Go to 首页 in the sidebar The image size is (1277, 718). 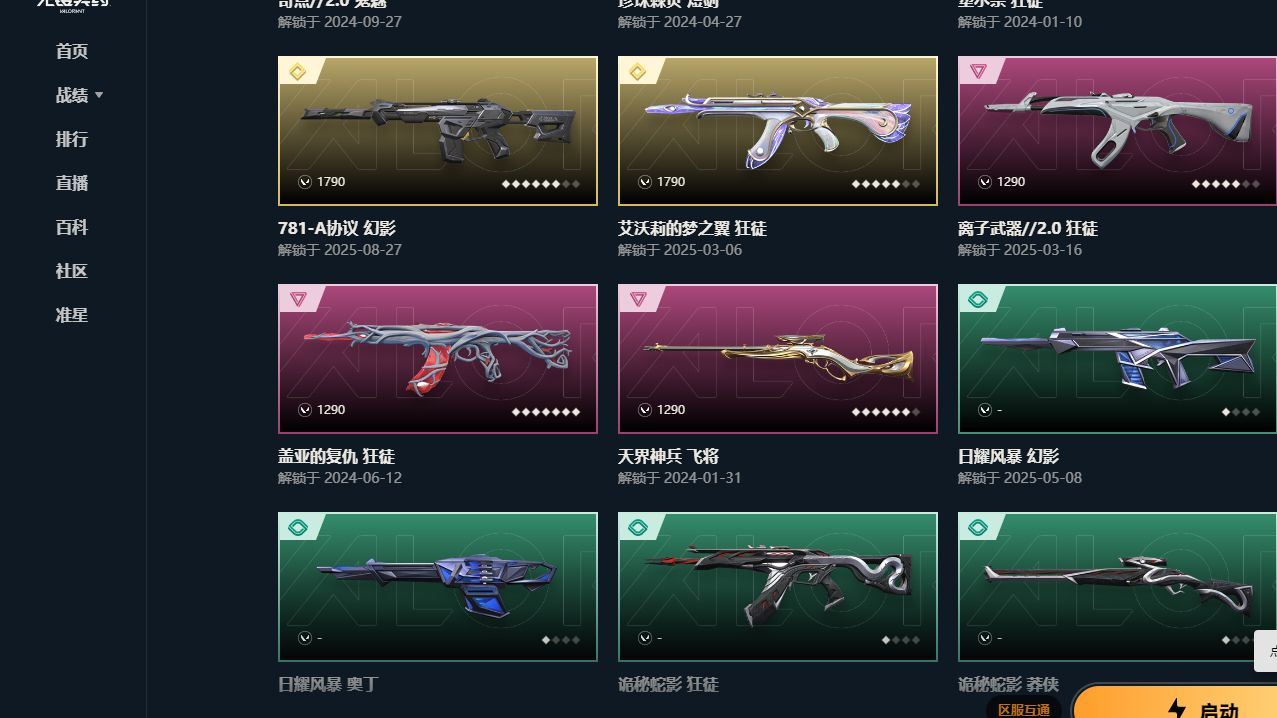(x=72, y=51)
